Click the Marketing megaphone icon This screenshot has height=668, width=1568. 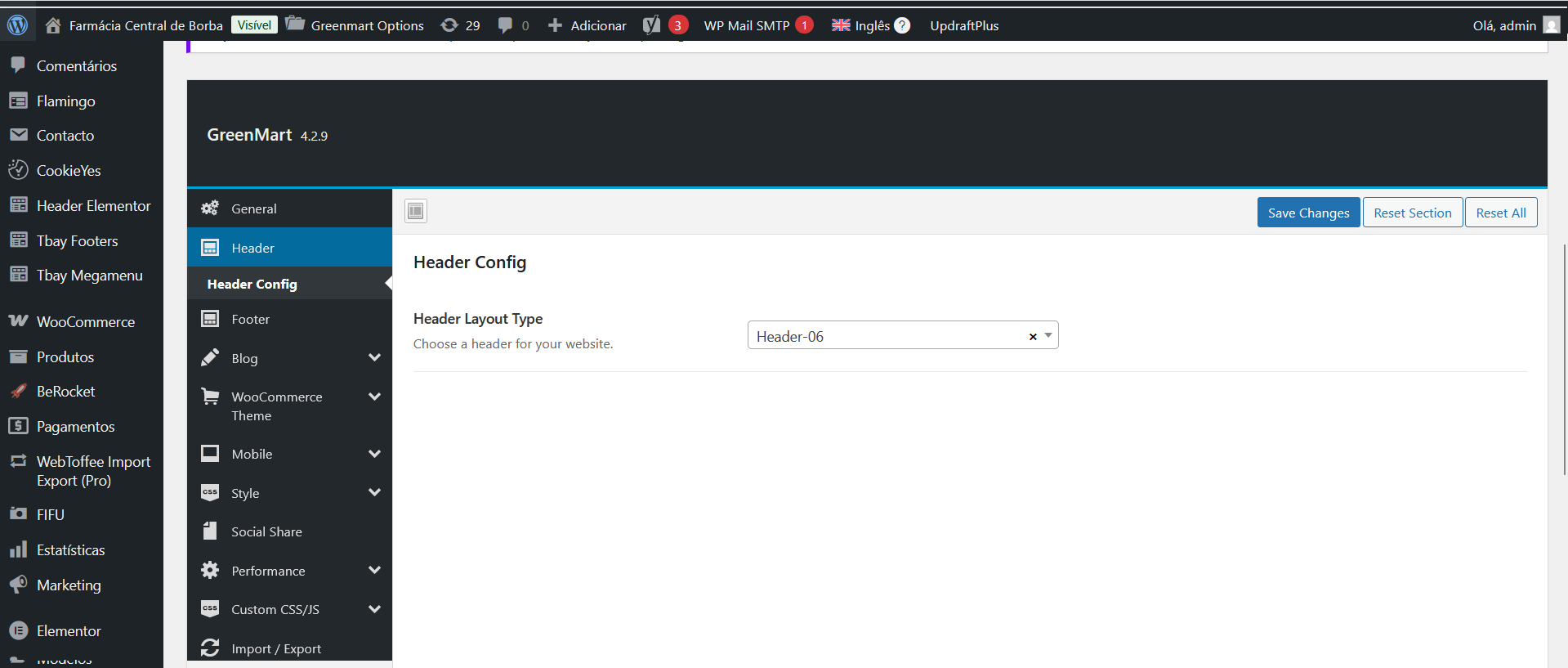(x=18, y=584)
